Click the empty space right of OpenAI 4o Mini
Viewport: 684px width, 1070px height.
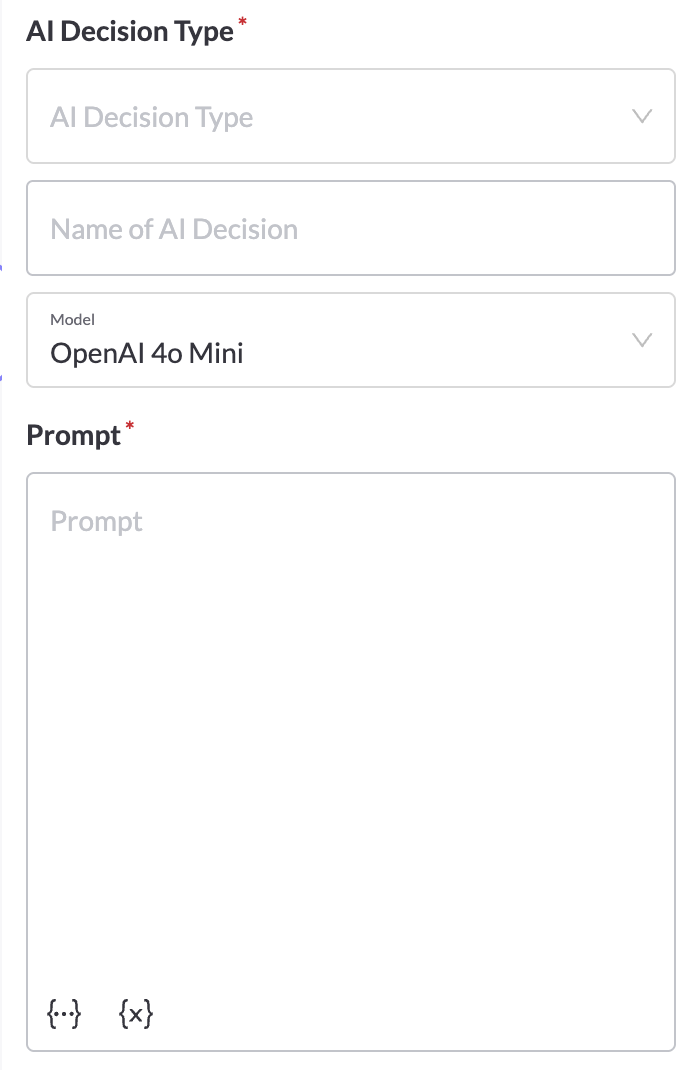[x=437, y=353]
